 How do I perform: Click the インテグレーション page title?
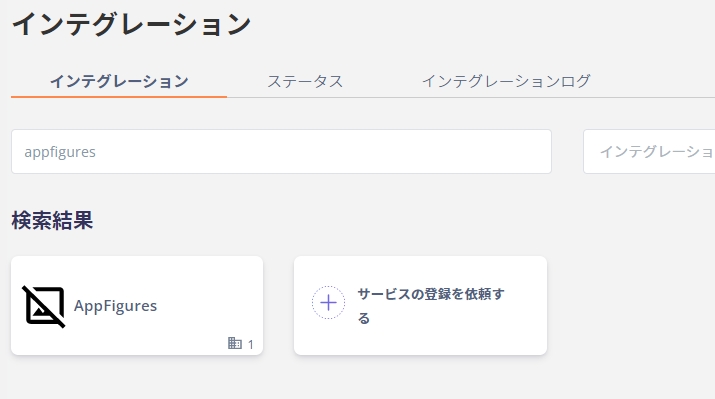(x=131, y=24)
